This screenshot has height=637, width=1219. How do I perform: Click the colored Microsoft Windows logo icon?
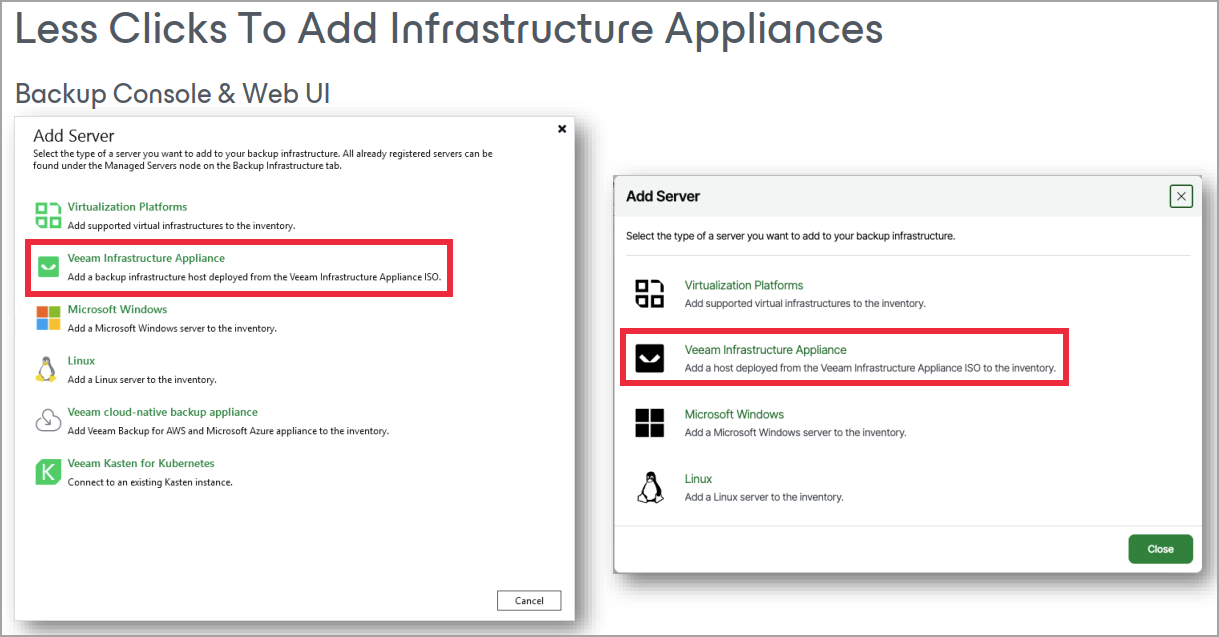tap(48, 318)
